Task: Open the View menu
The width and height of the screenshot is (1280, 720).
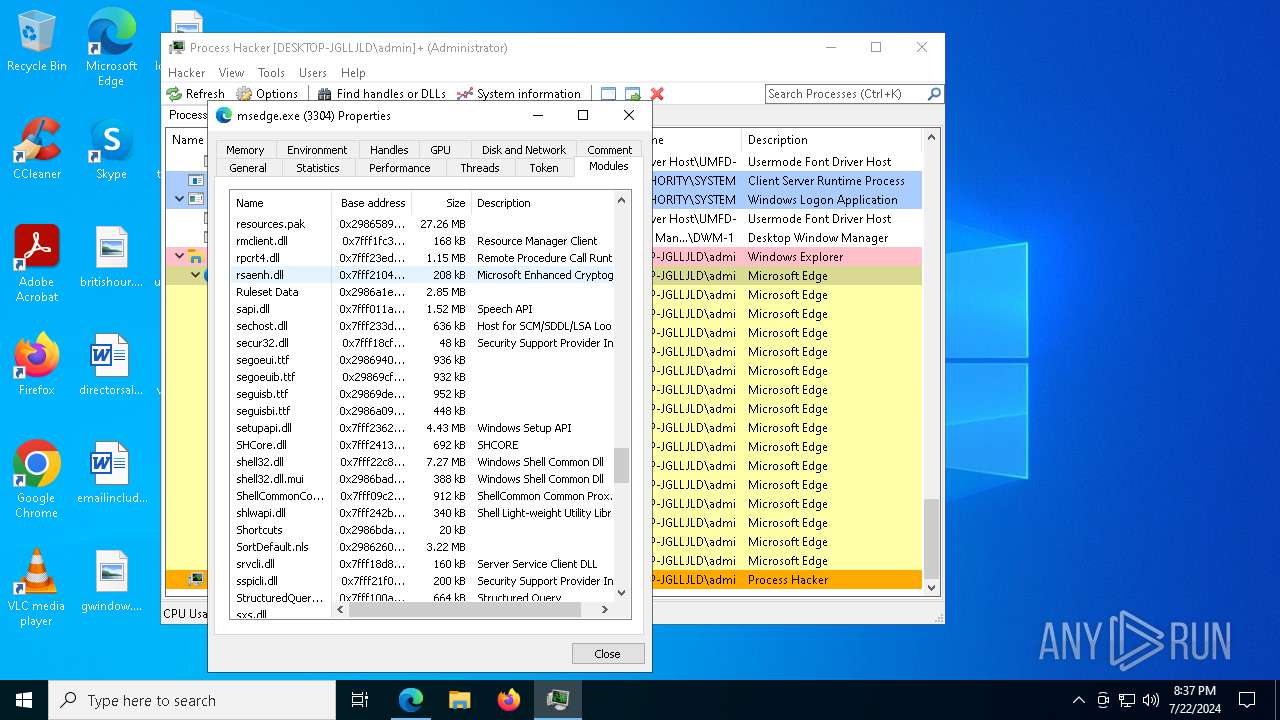Action: (231, 73)
